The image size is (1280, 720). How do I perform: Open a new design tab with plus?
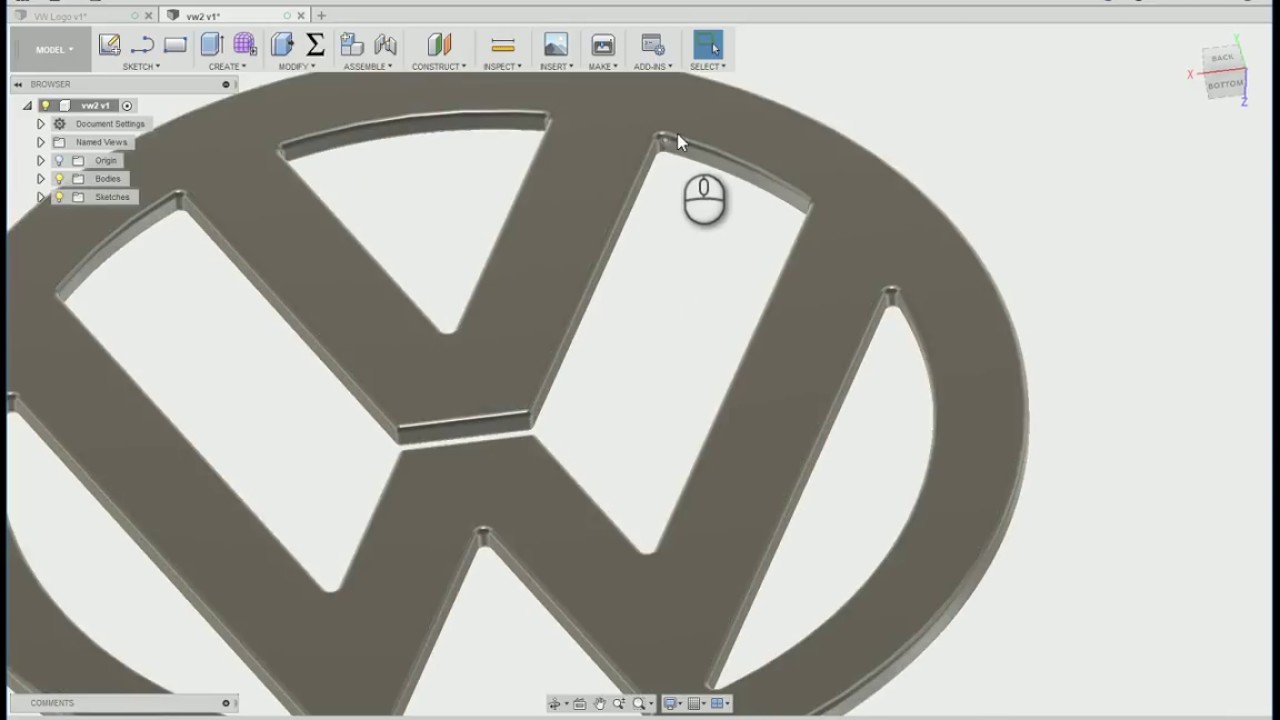tap(321, 16)
